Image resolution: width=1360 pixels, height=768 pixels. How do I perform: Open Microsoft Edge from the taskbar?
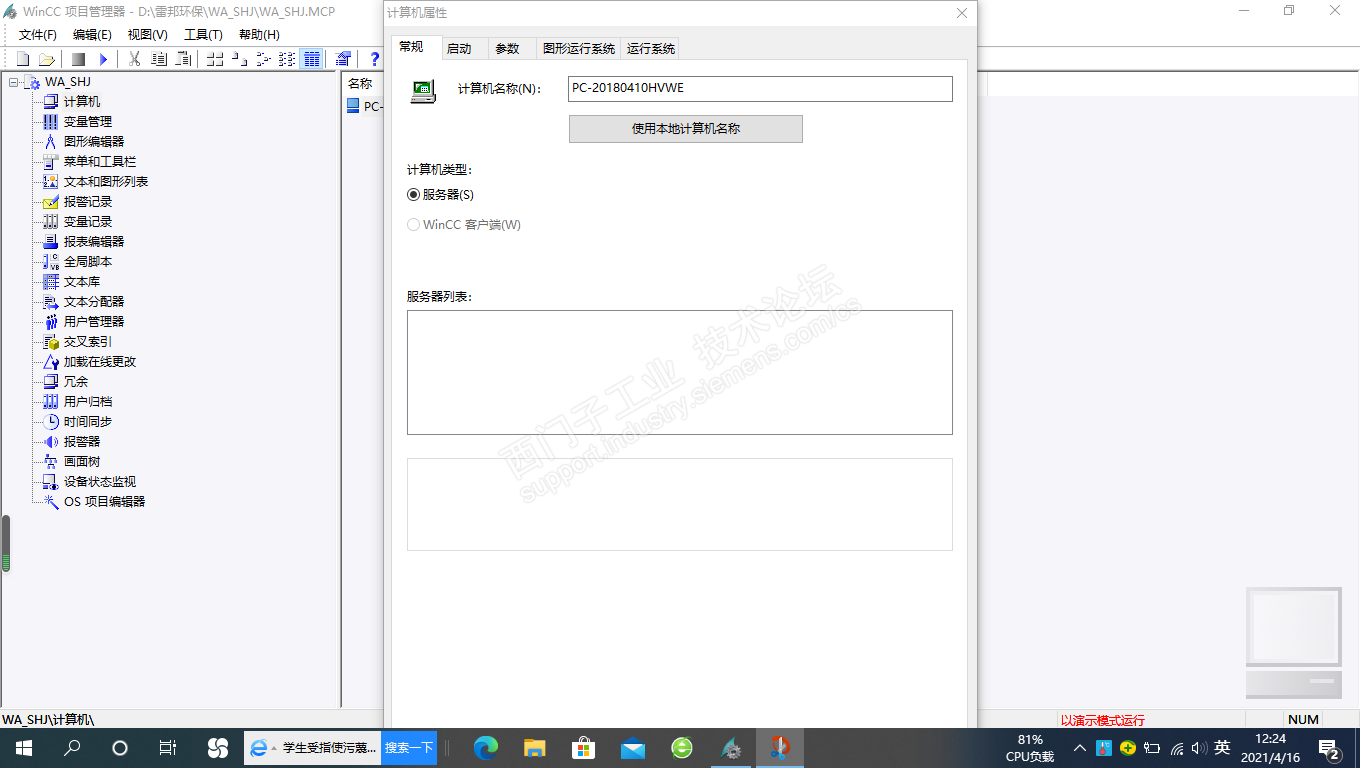(486, 747)
